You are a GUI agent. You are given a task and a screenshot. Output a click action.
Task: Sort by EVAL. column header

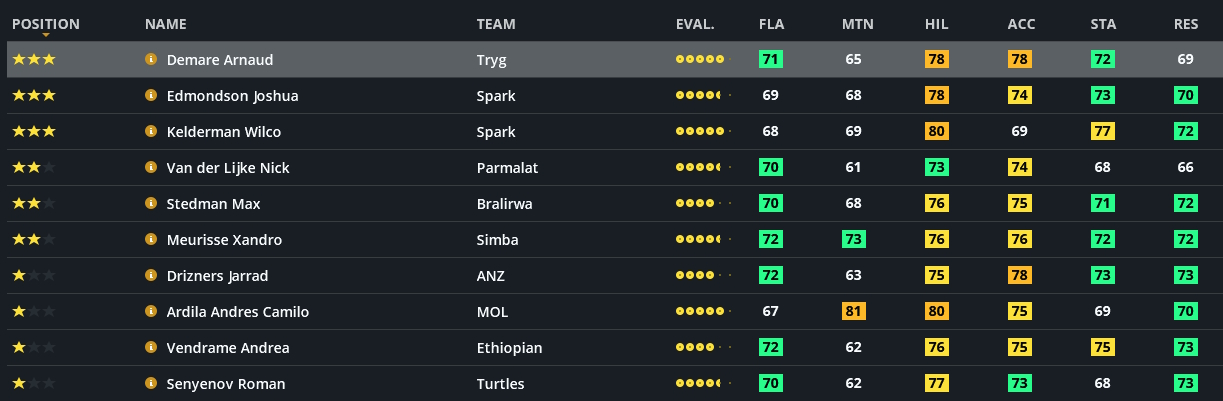coord(695,24)
